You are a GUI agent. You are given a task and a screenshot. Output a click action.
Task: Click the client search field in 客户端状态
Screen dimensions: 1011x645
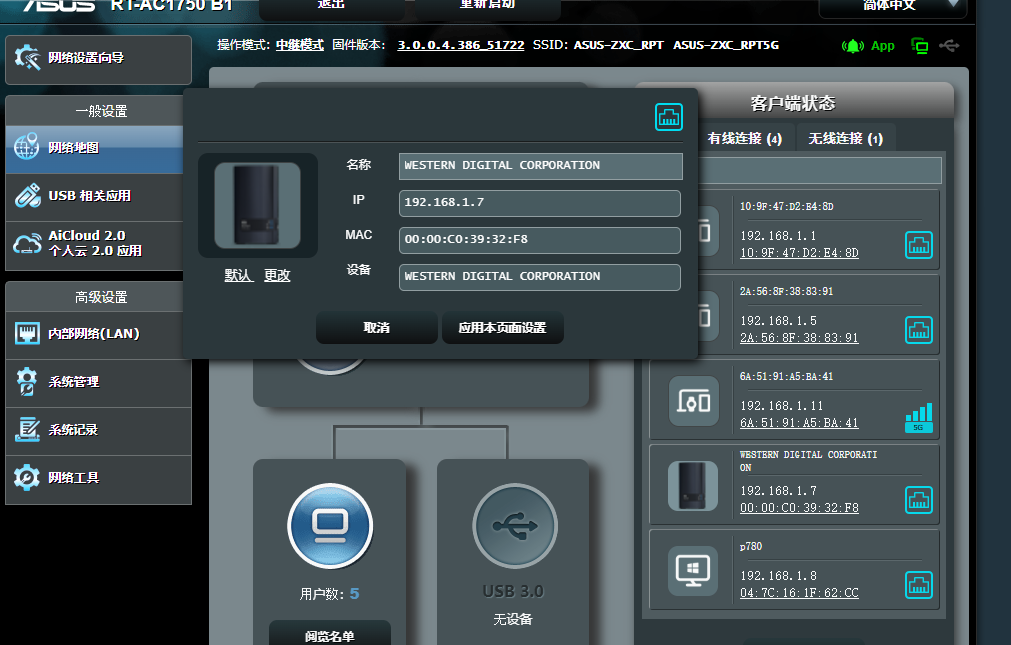[819, 170]
